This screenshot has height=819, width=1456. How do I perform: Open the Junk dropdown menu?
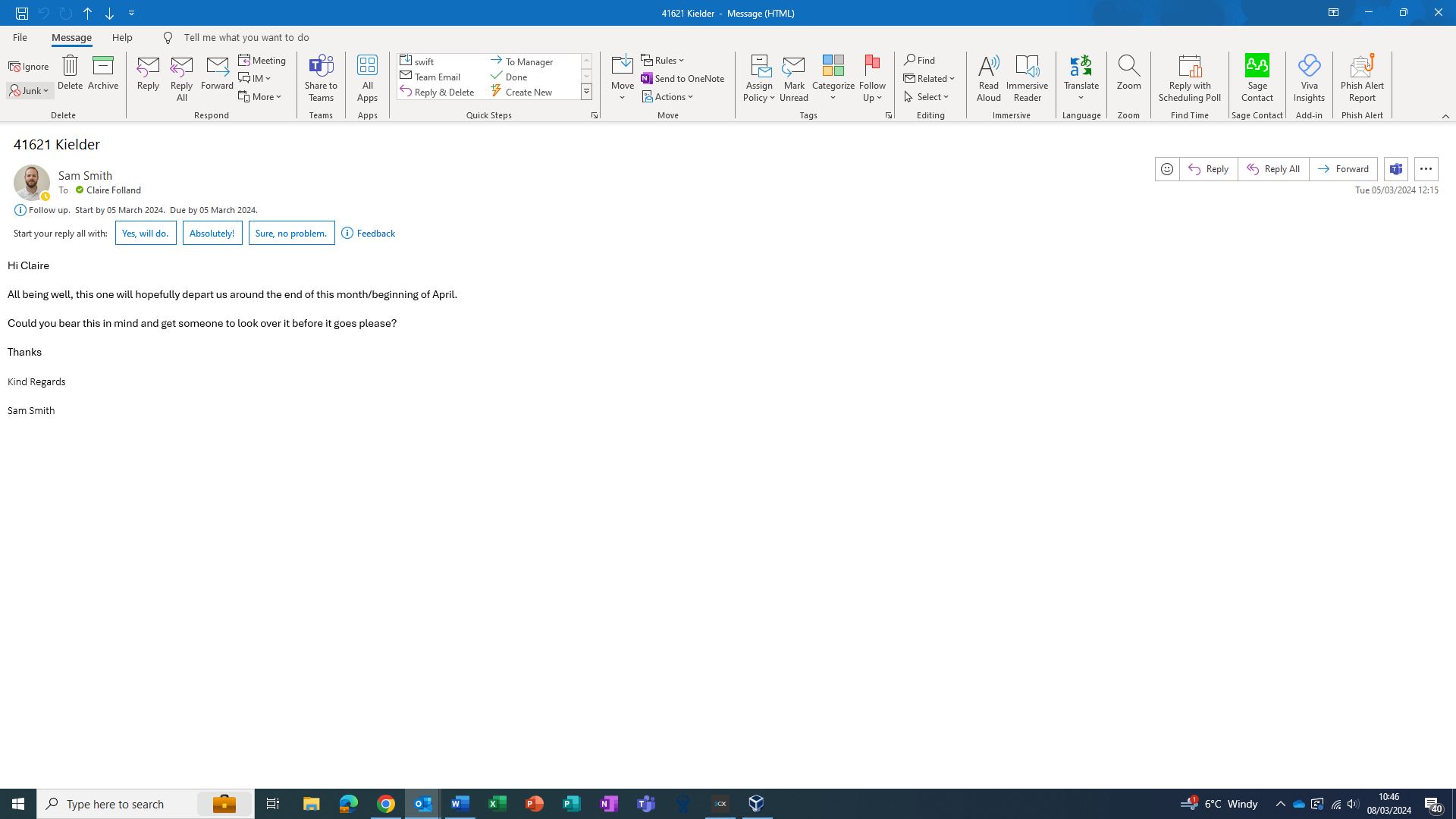pos(30,91)
